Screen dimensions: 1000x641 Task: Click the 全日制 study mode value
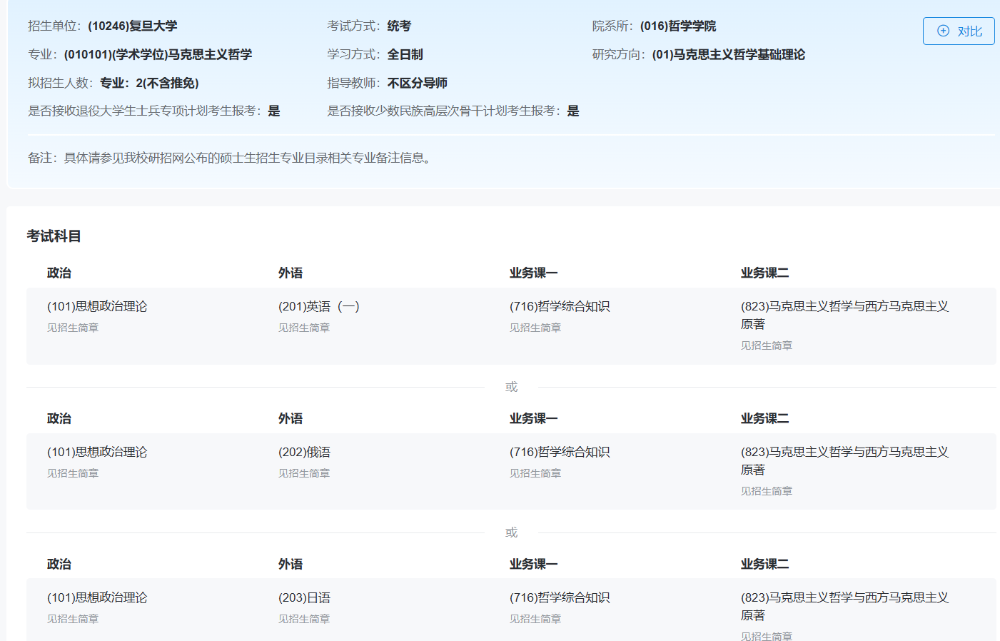405,55
